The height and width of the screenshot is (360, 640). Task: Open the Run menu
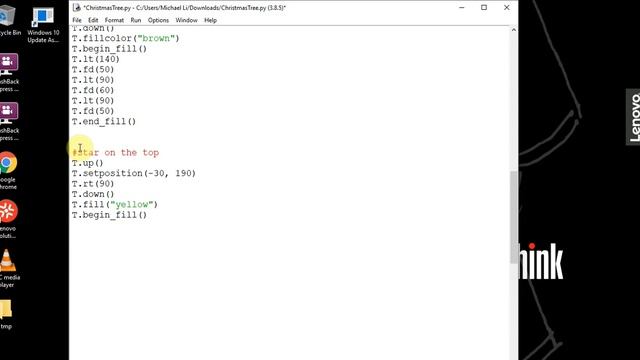point(136,20)
